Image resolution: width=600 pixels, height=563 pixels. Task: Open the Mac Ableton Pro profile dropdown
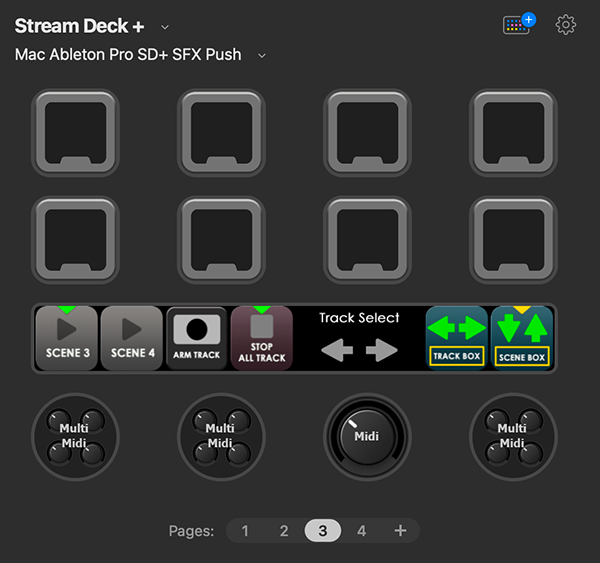[262, 56]
